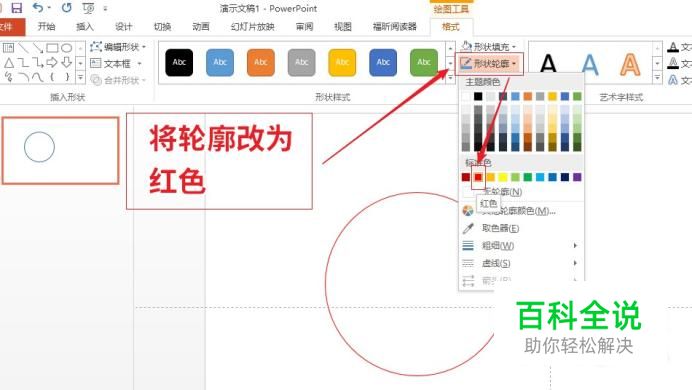Open the 切换 Transitions tab

[x=162, y=26]
